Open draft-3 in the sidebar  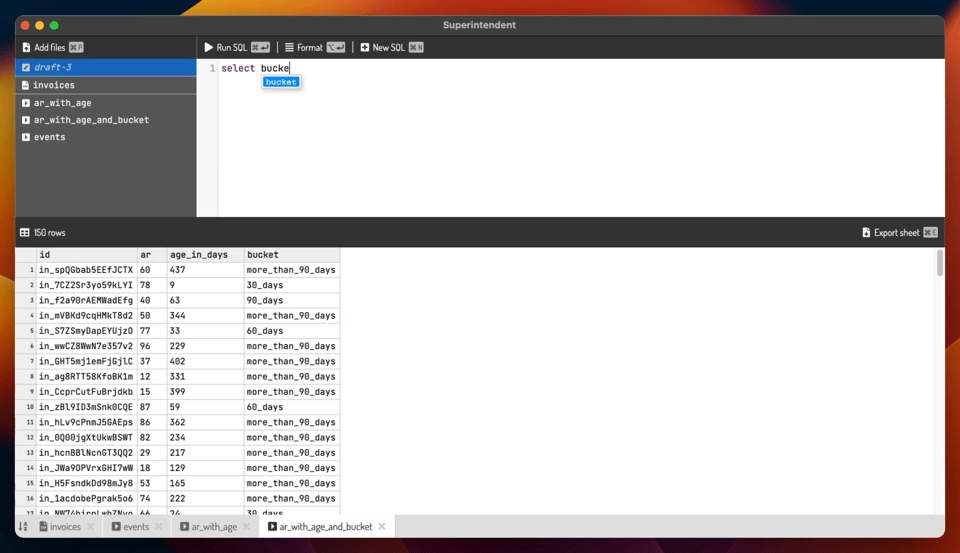[x=53, y=67]
